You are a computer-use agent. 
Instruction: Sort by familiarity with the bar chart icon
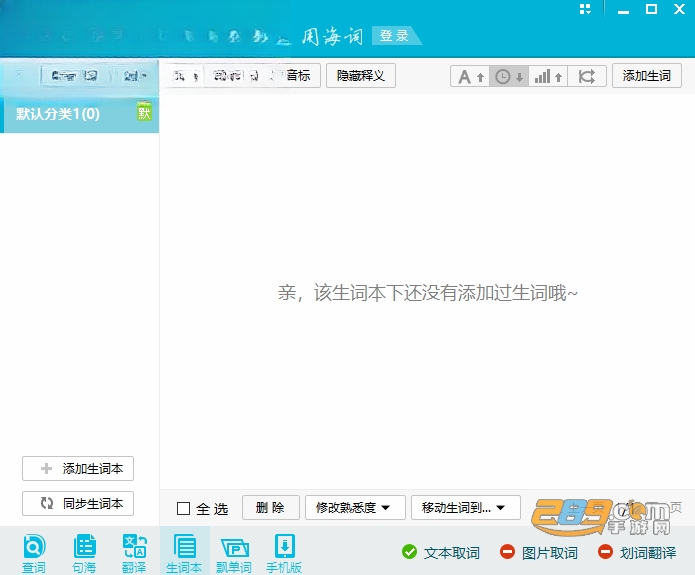(x=548, y=77)
